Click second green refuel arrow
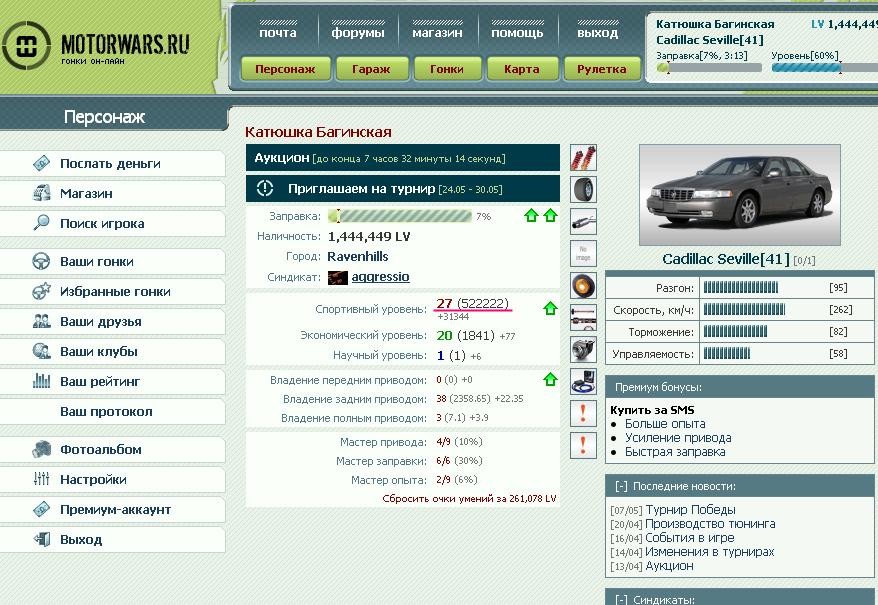Image resolution: width=878 pixels, height=605 pixels. click(550, 216)
